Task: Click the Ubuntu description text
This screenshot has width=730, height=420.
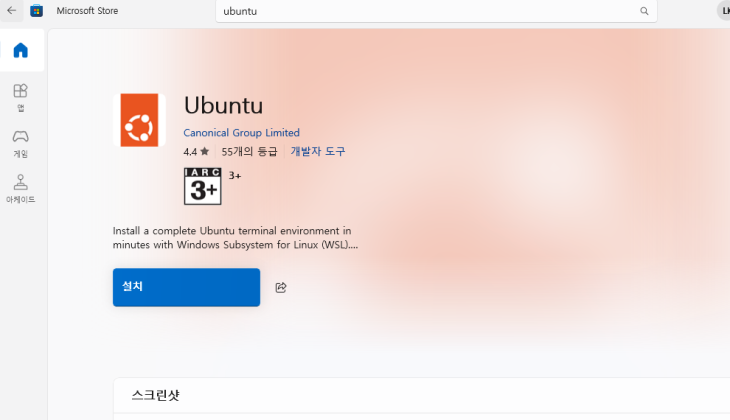Action: pyautogui.click(x=235, y=237)
